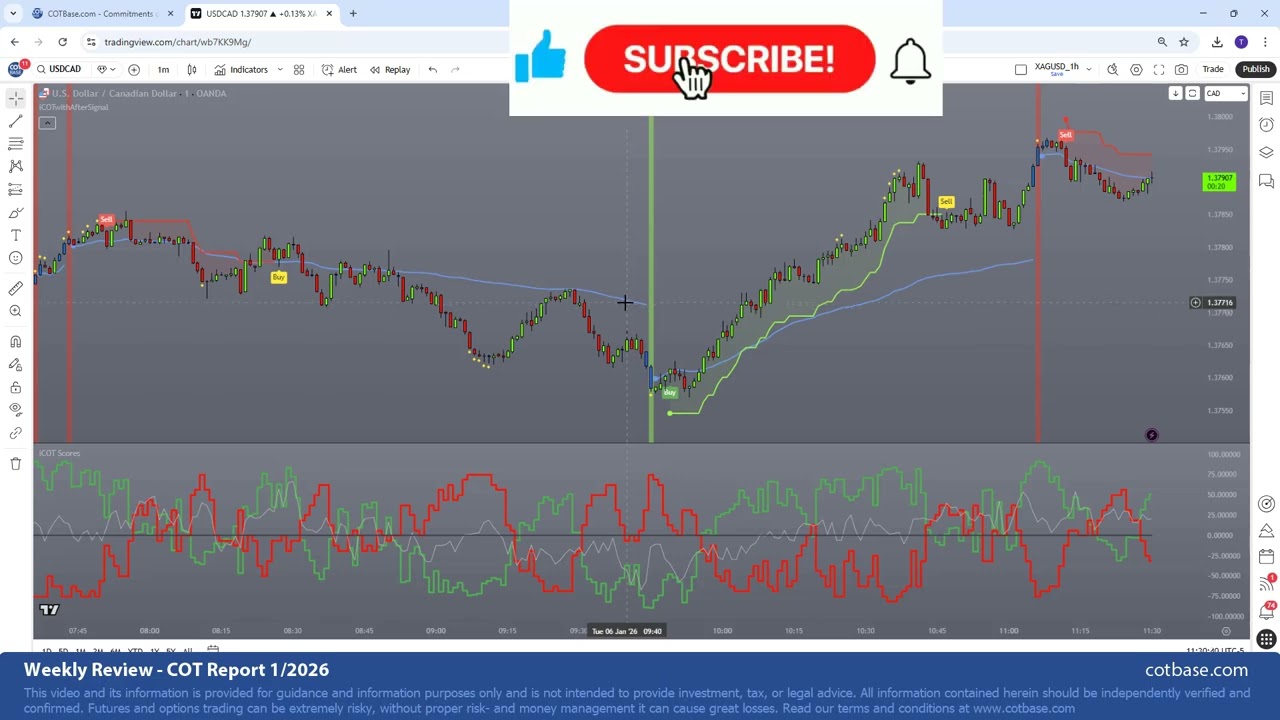1280x720 pixels.
Task: Click the drawing link chain icon
Action: (16, 433)
